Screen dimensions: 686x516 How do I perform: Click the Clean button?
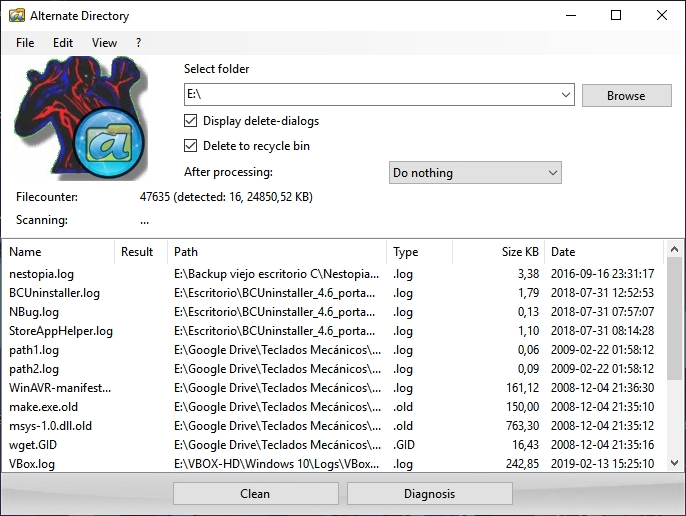(x=256, y=494)
